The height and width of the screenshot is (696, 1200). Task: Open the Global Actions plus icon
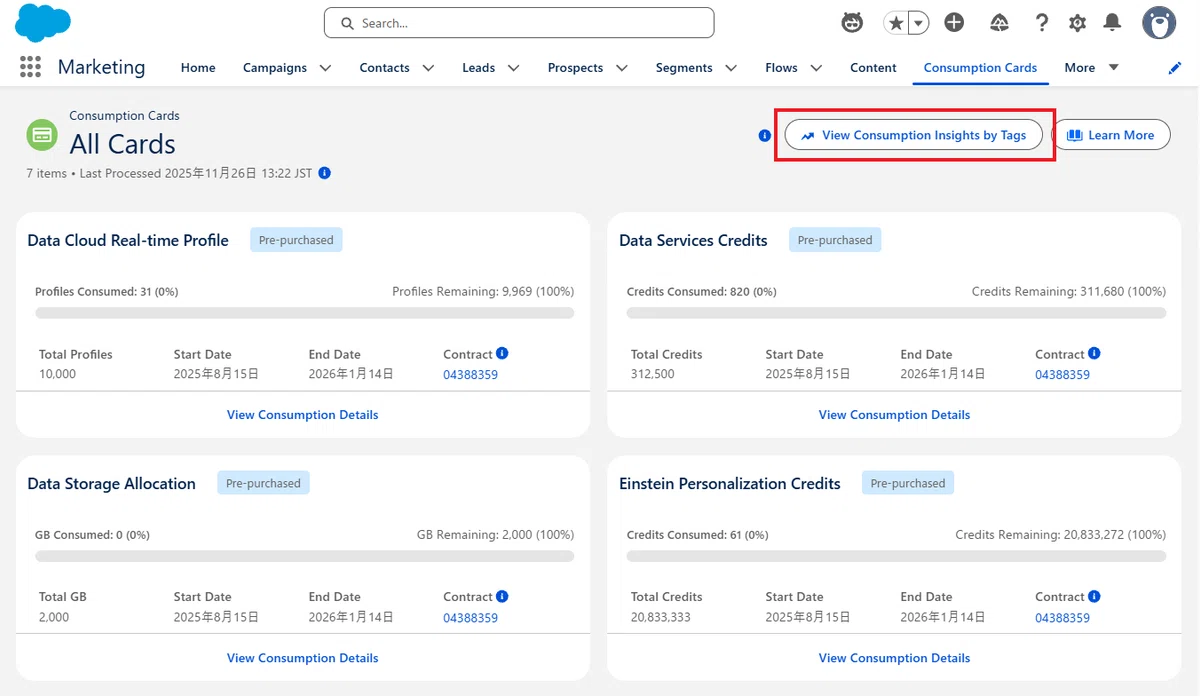point(954,22)
